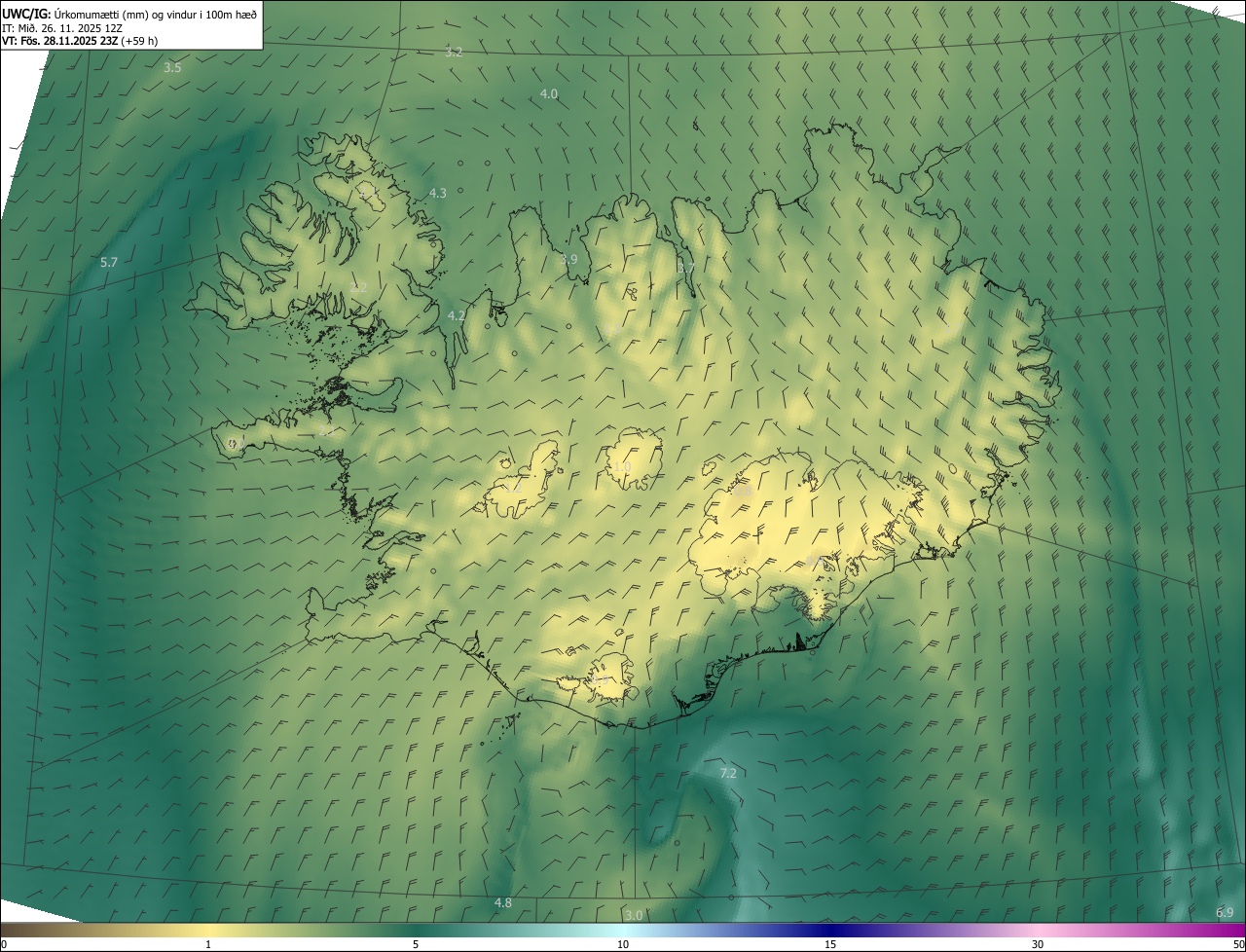Click the 4.8 value label on the map

[503, 903]
